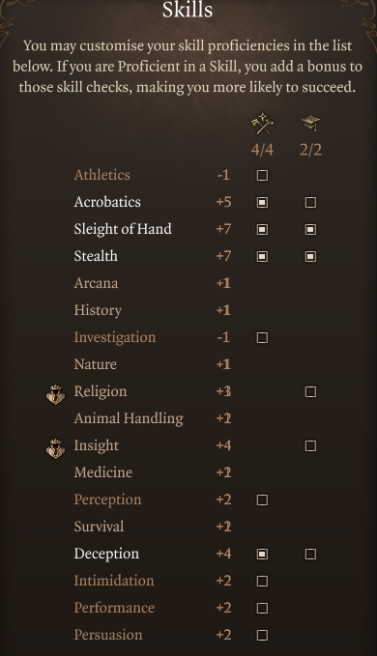
Task: Uncheck the Deception proficiency checkbox
Action: coord(262,554)
